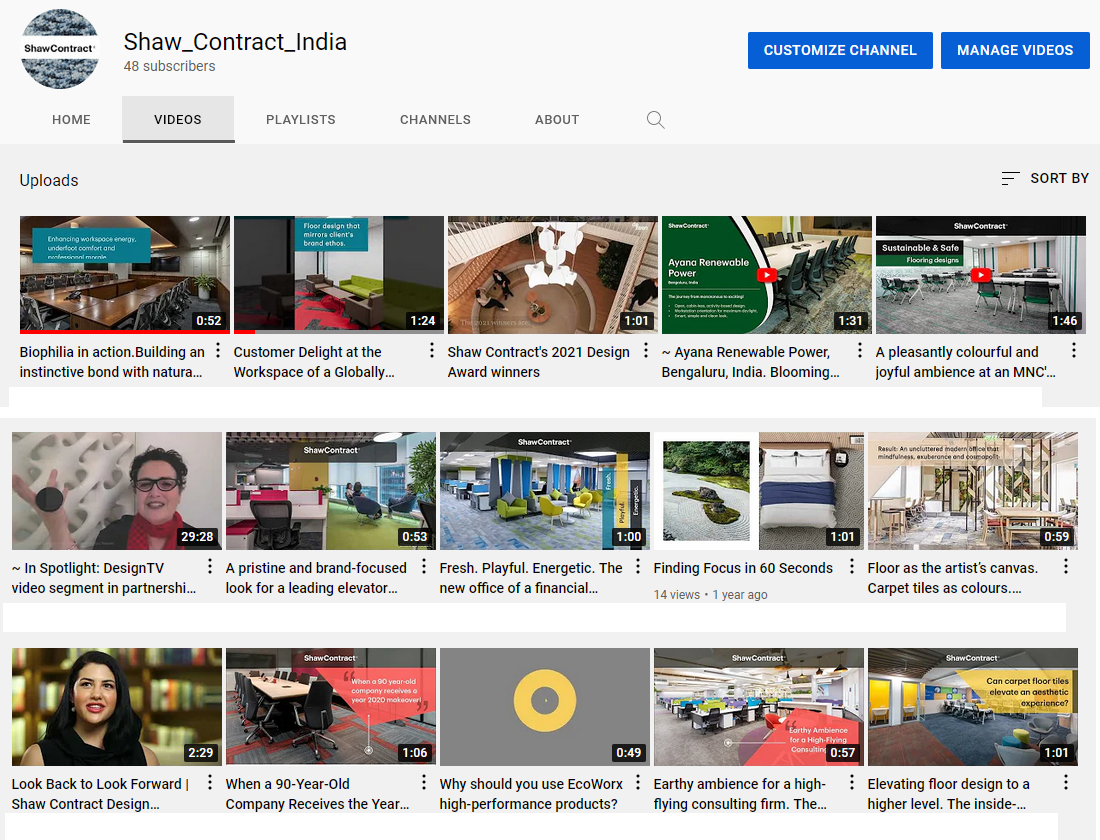The image size is (1100, 840).
Task: Play the 0:59 uncluttered modern office thumbnail
Action: point(972,491)
